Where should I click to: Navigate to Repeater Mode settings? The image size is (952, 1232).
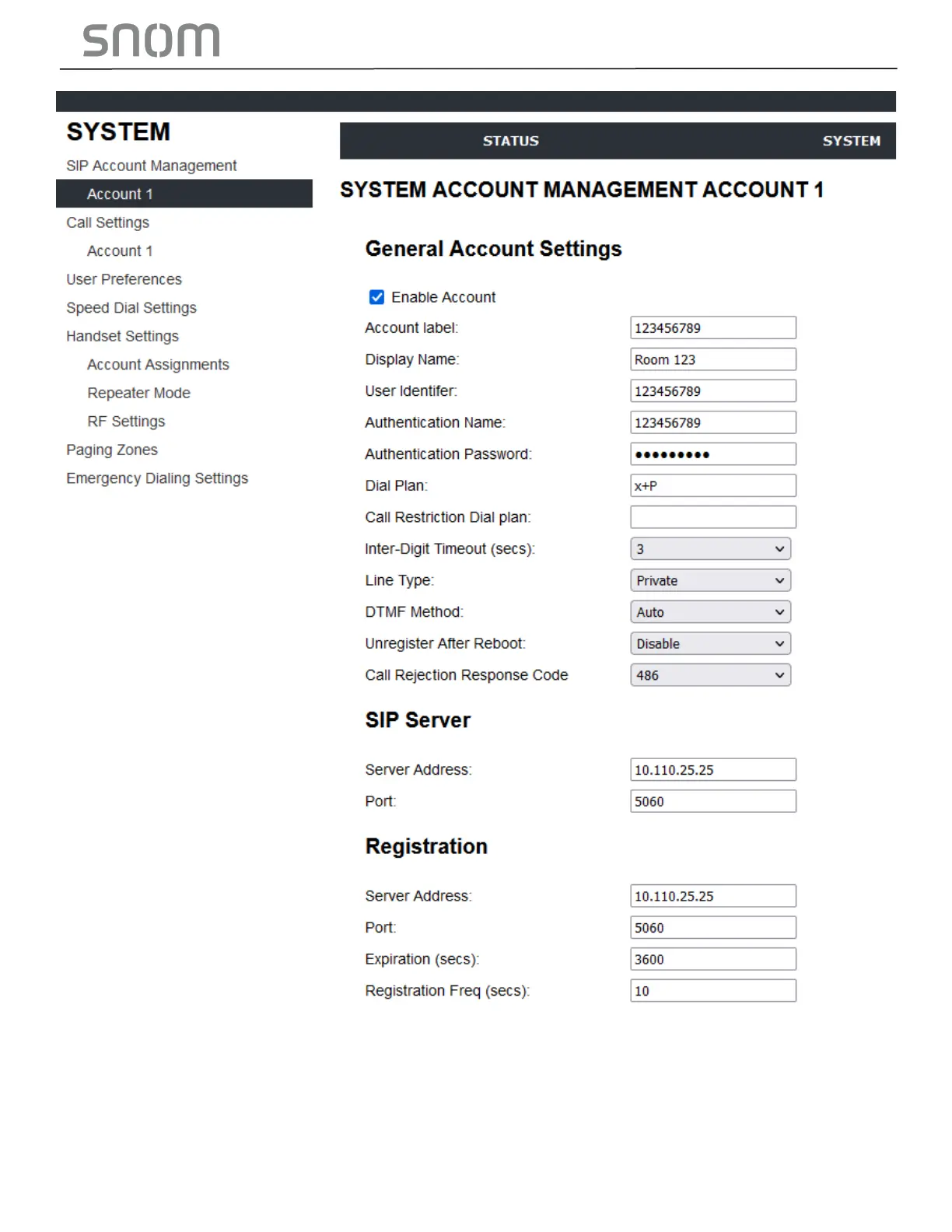pos(138,394)
